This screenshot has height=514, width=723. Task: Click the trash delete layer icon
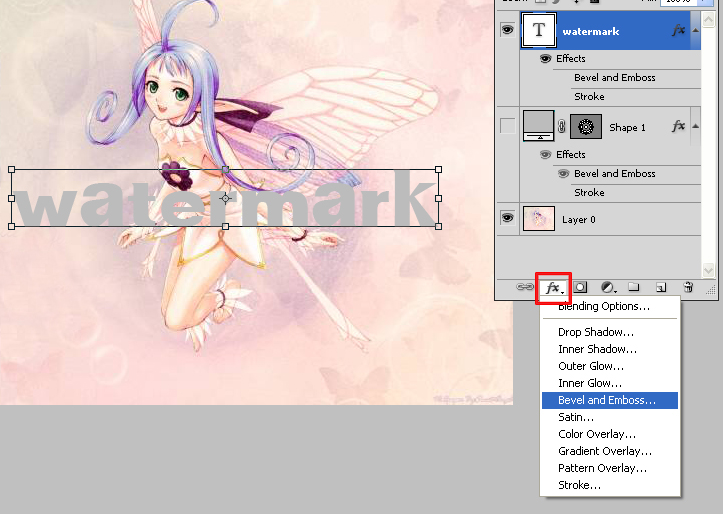point(688,287)
